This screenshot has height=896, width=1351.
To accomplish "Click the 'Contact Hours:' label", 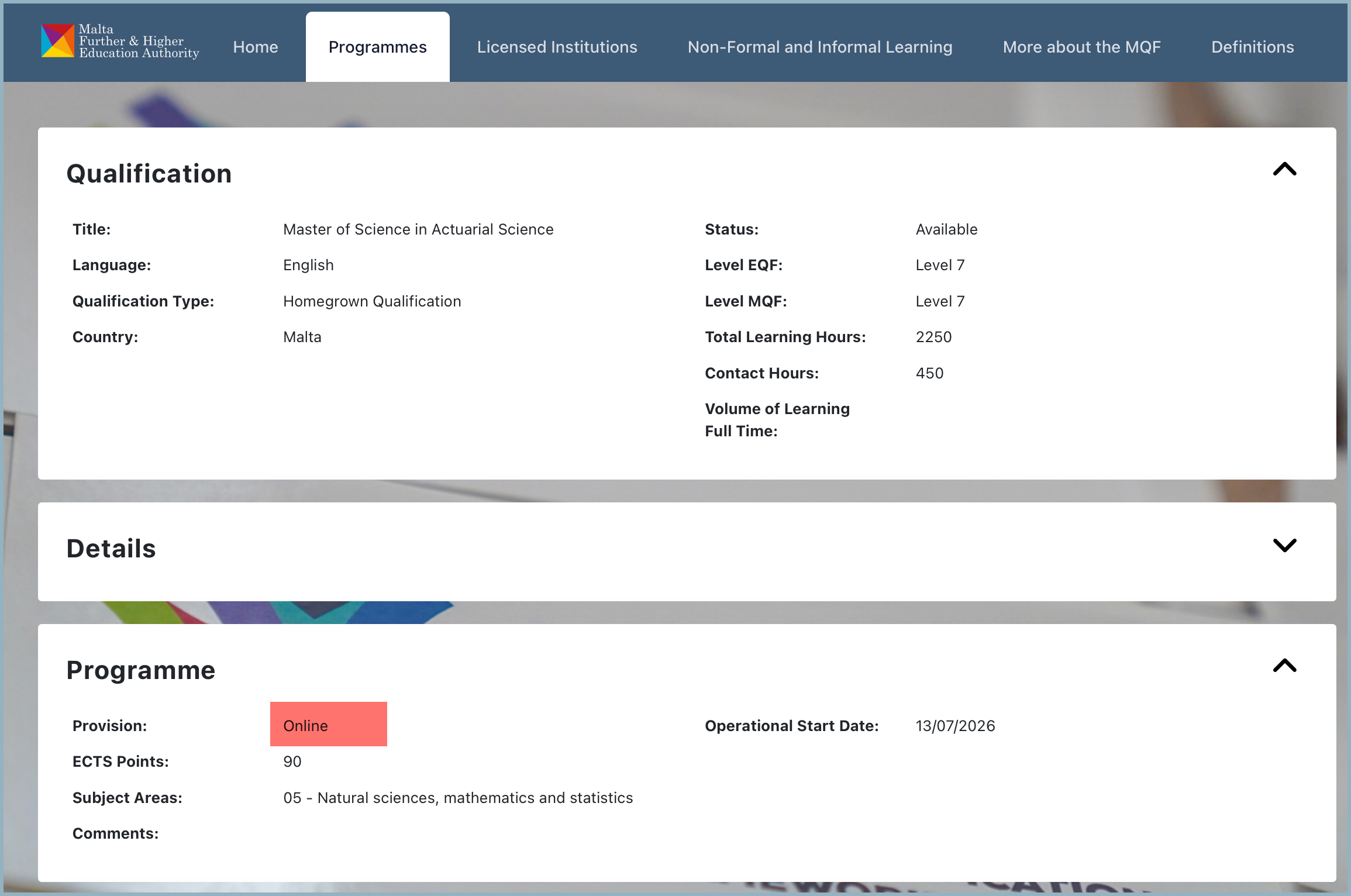I will click(x=761, y=373).
